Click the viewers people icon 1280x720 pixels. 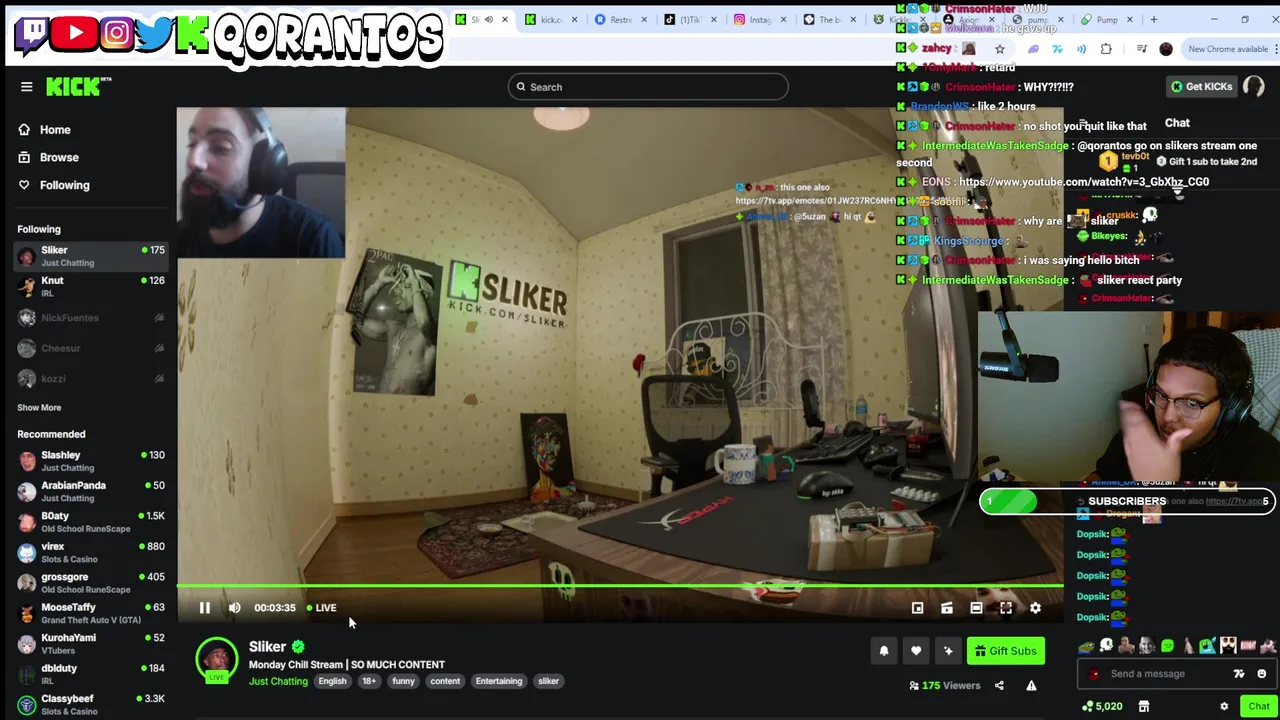click(914, 686)
